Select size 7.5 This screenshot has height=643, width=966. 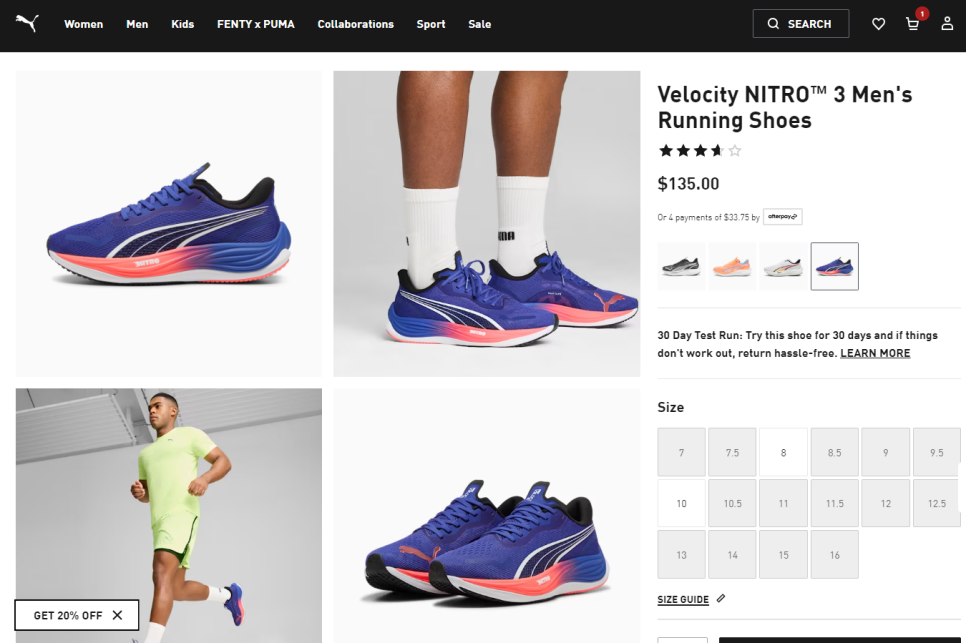pos(732,452)
